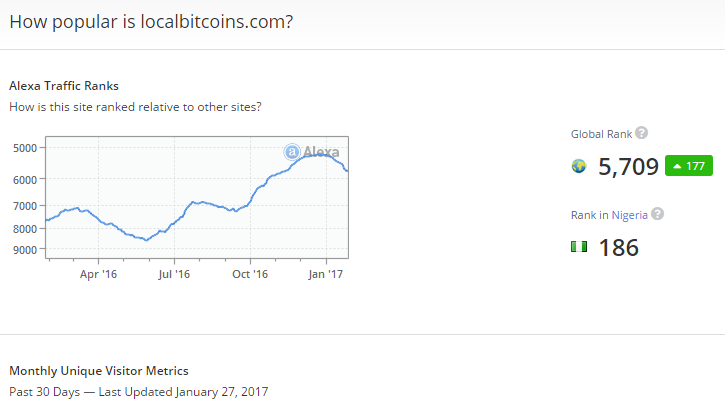Click the Oct '16 label on chart axis
The image size is (725, 415).
tap(250, 273)
